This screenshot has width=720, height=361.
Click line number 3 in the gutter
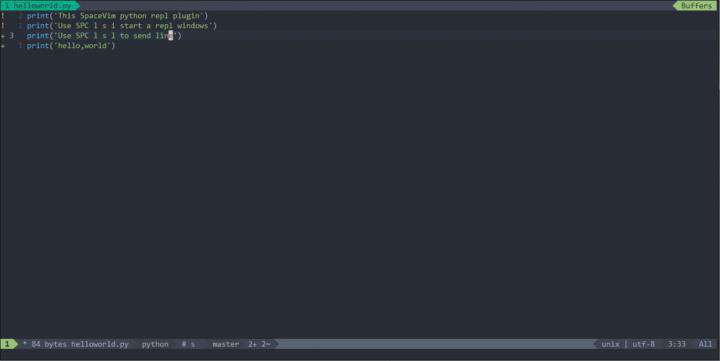tap(11, 36)
